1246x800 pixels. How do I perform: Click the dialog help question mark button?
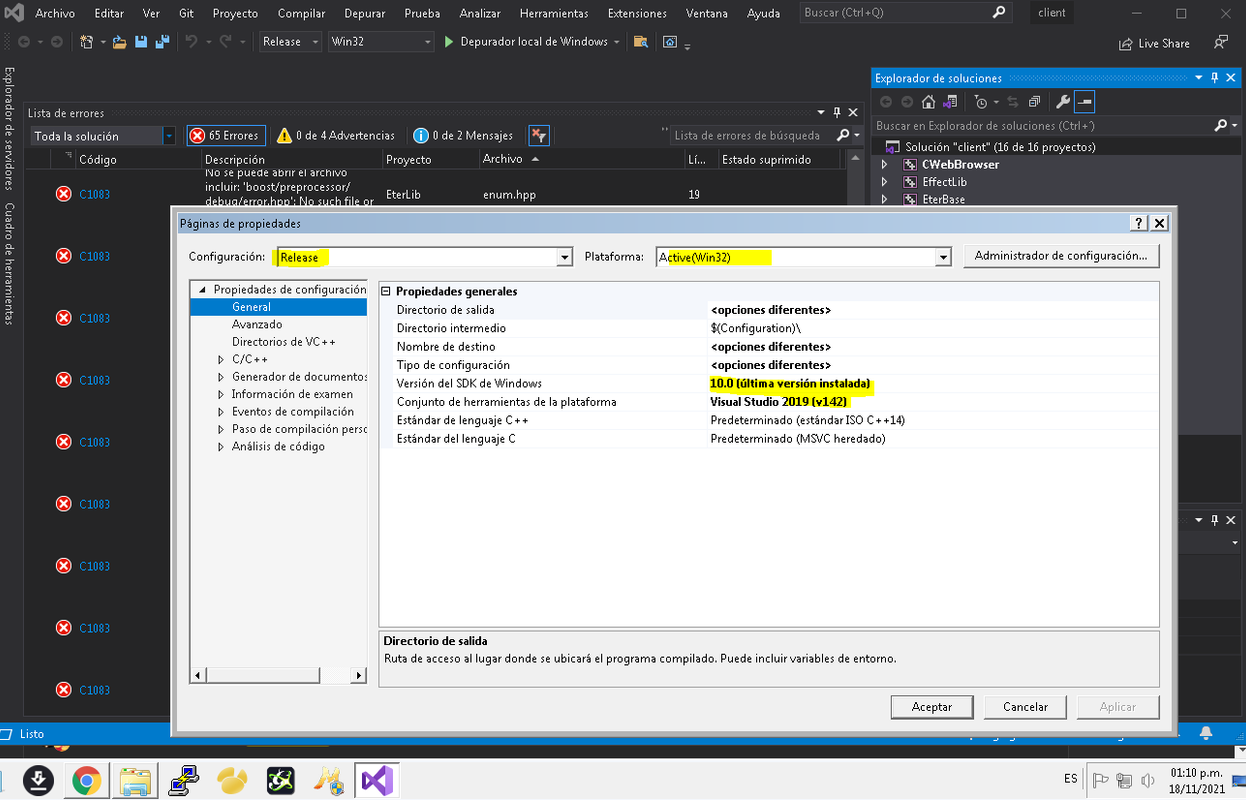click(x=1139, y=223)
